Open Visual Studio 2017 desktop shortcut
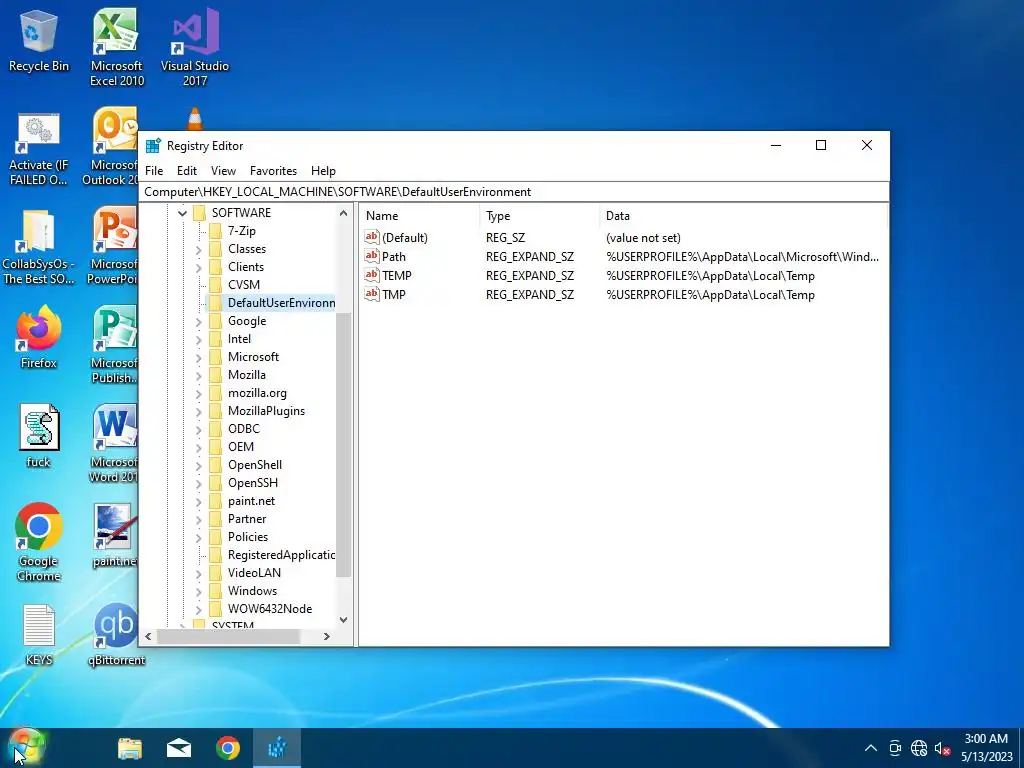Image resolution: width=1024 pixels, height=768 pixels. tap(195, 47)
